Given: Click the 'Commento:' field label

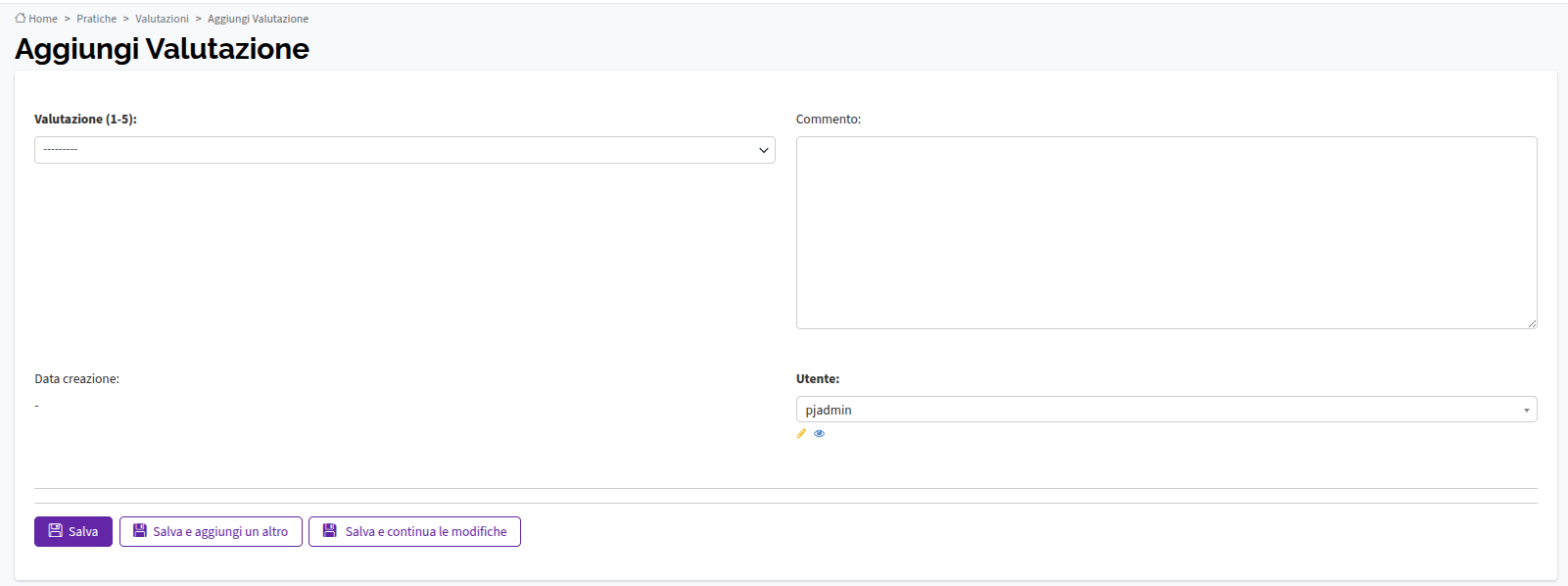Looking at the screenshot, I should click(828, 119).
